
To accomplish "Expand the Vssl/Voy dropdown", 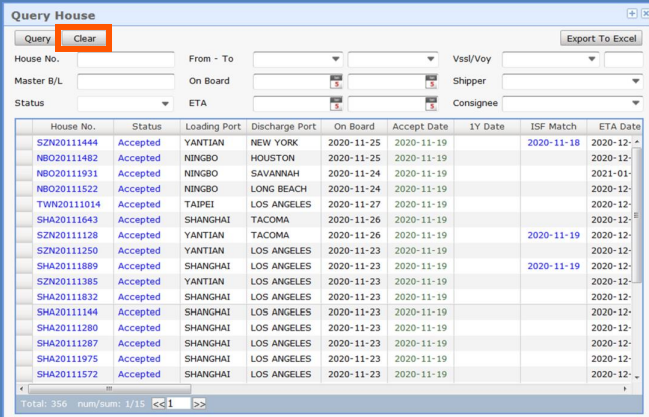I will 591,60.
